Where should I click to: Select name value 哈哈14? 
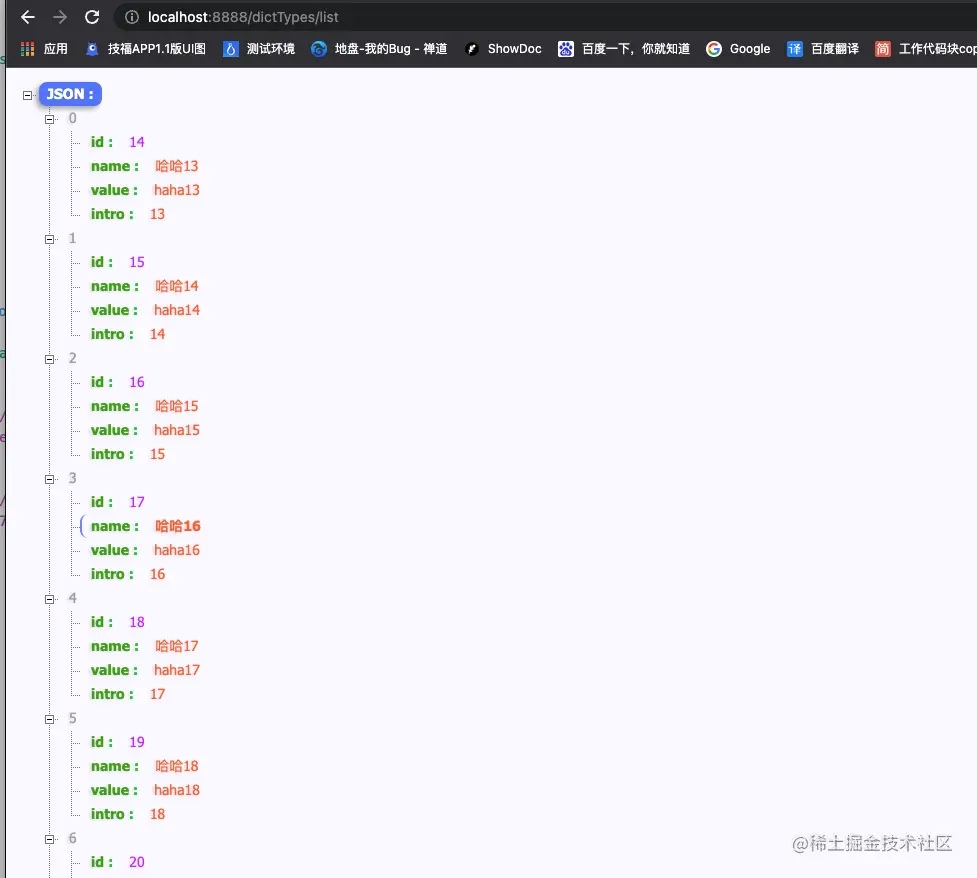coord(176,286)
